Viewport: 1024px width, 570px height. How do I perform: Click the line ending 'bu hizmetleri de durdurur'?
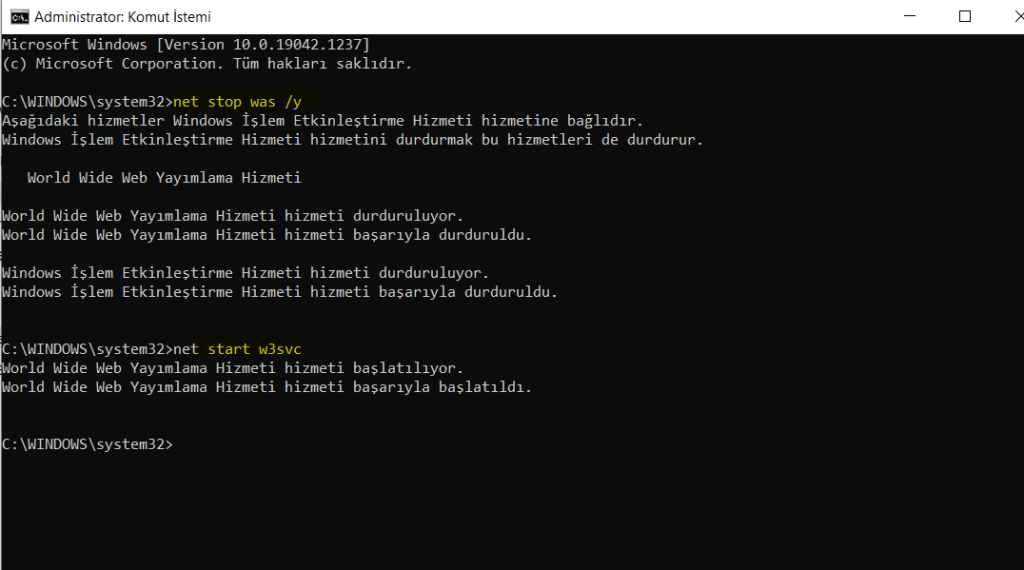(x=353, y=140)
